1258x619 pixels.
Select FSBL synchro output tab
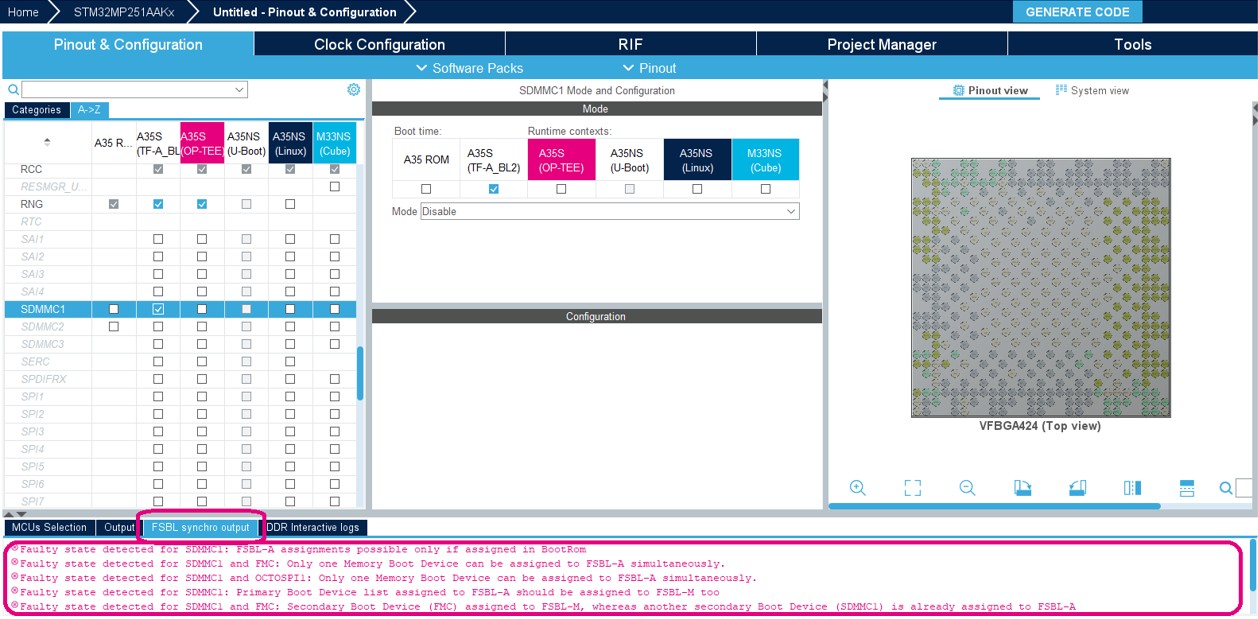coord(201,527)
